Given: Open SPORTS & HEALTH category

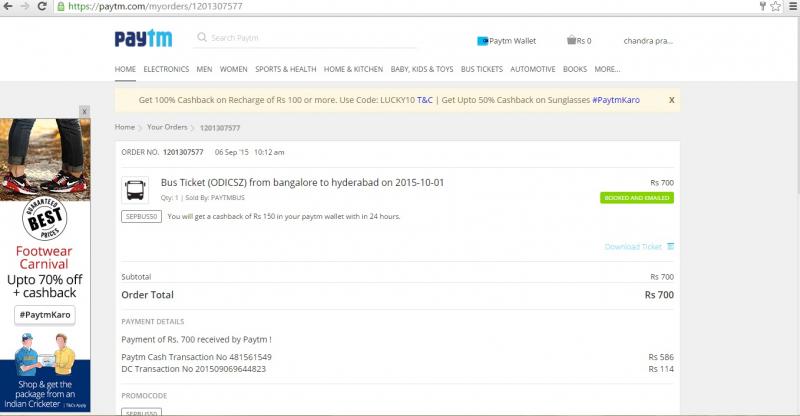Looking at the screenshot, I should [x=286, y=69].
